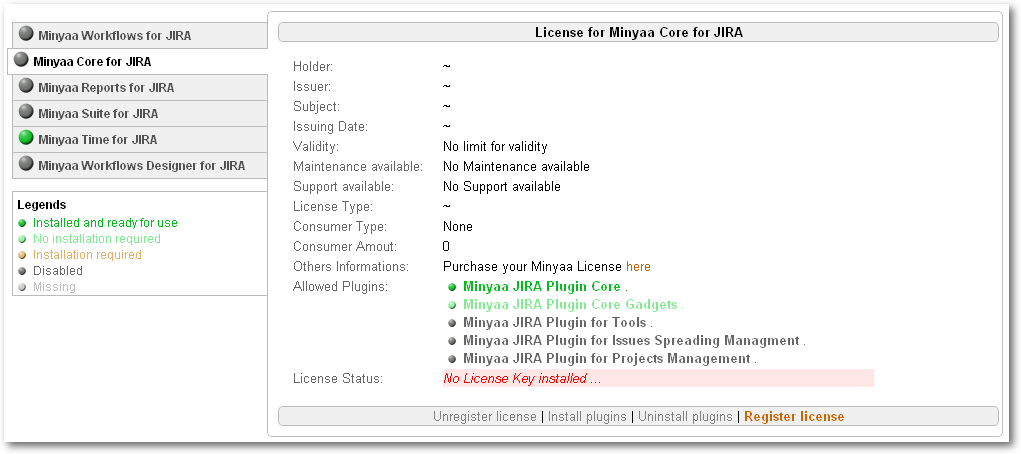The image size is (1021, 454).
Task: Click green status ball beside Minyaa Time for JIRA
Action: 26,137
